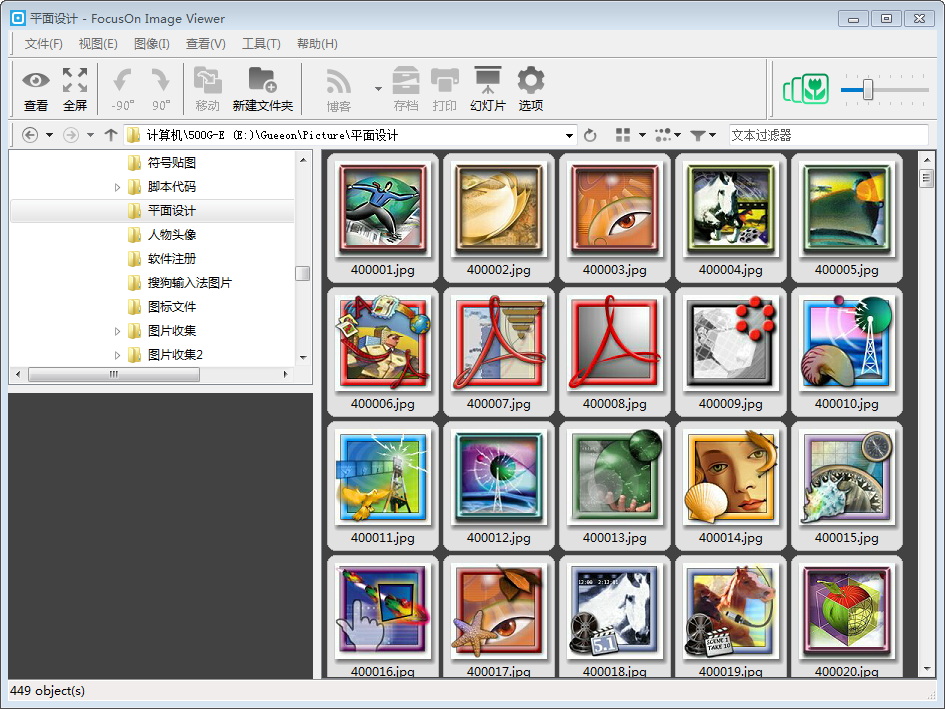Screen dimensions: 945x709
Task: Expand the 脚本代码 folder tree node
Action: pyautogui.click(x=117, y=187)
